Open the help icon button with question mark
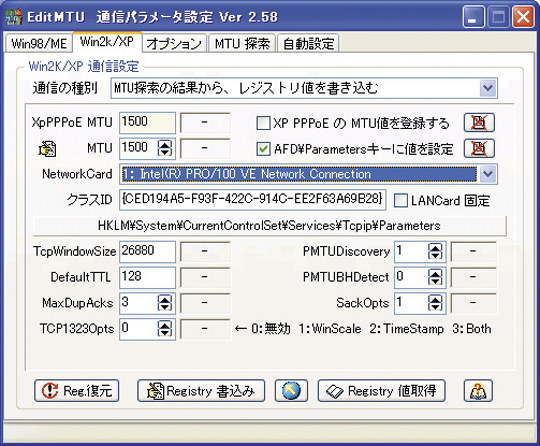540x446 pixels. (x=478, y=391)
